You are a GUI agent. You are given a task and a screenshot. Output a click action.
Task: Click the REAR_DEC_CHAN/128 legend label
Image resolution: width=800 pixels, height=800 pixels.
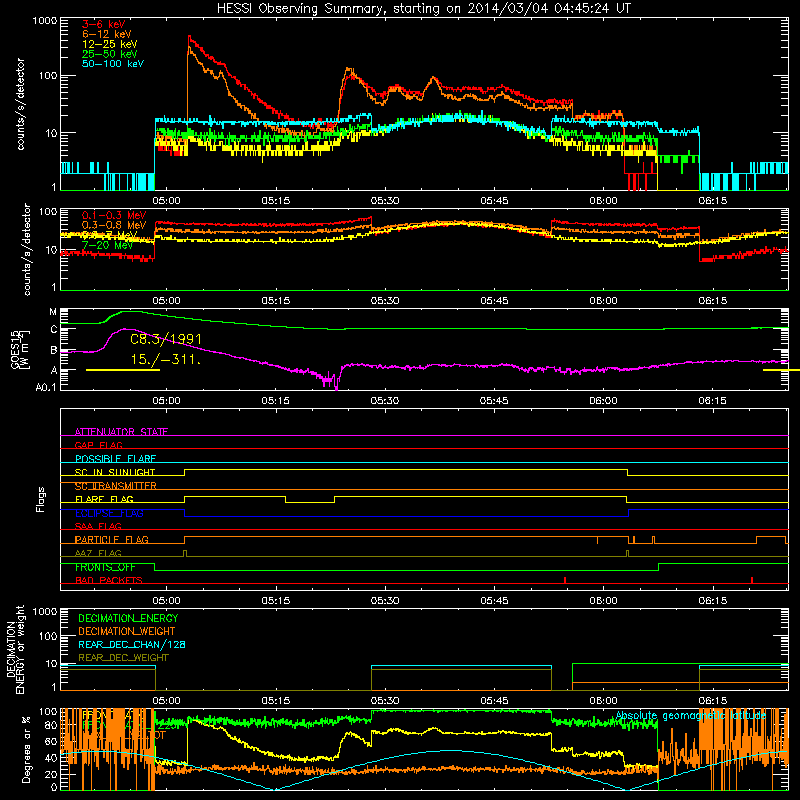132,645
